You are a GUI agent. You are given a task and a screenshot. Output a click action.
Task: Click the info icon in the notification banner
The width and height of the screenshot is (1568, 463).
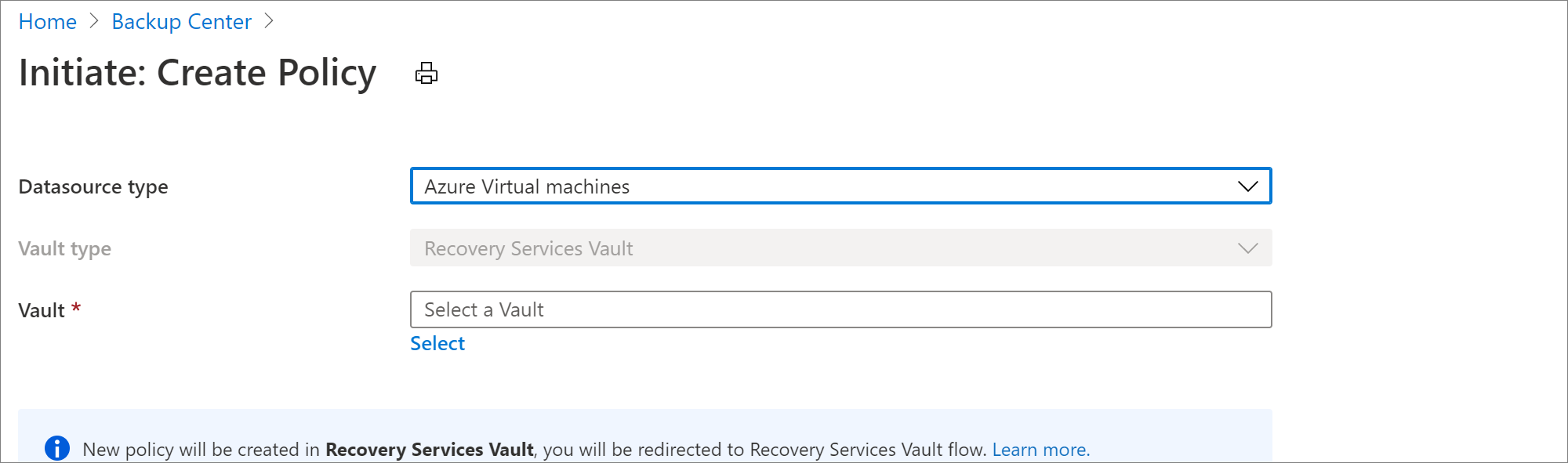tap(56, 448)
